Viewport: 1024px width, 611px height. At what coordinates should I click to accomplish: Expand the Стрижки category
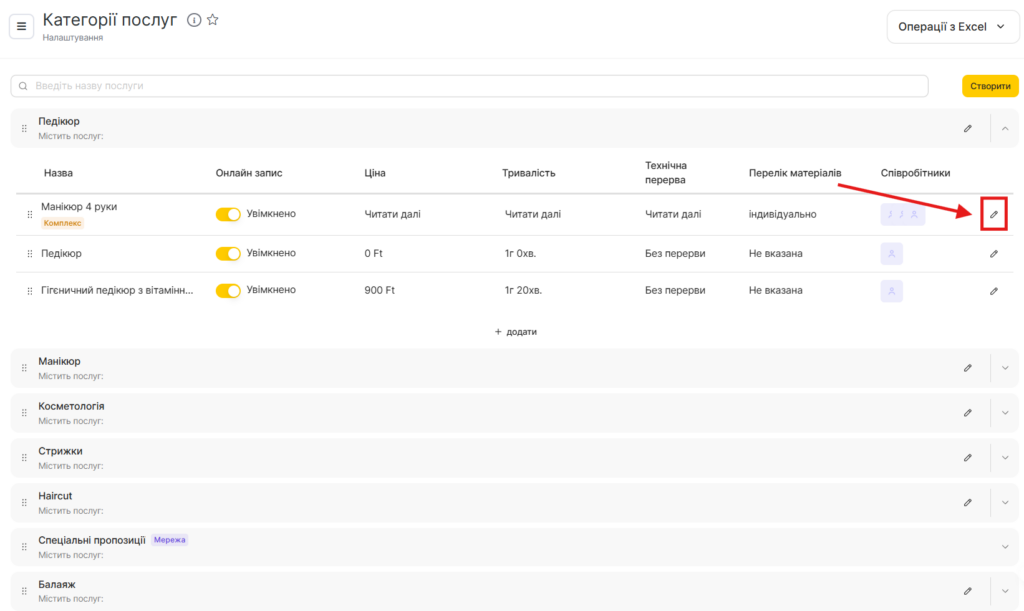tap(1005, 458)
